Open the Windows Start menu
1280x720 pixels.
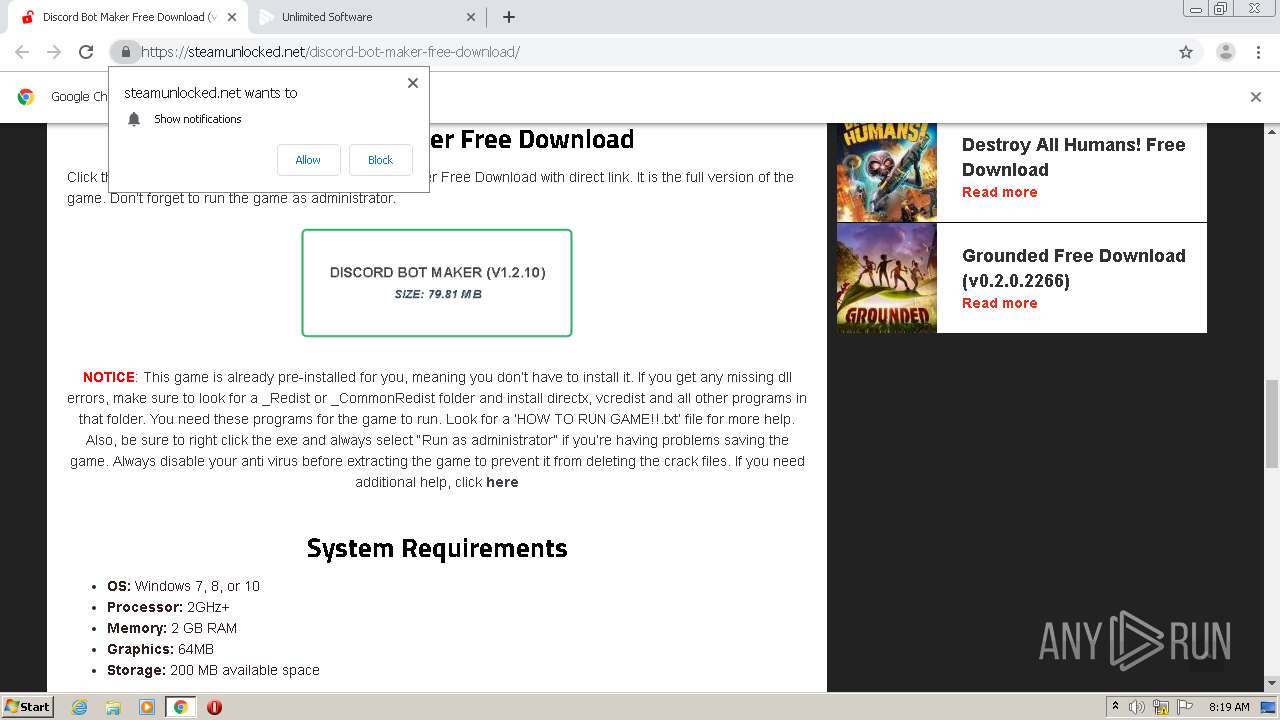pos(27,706)
